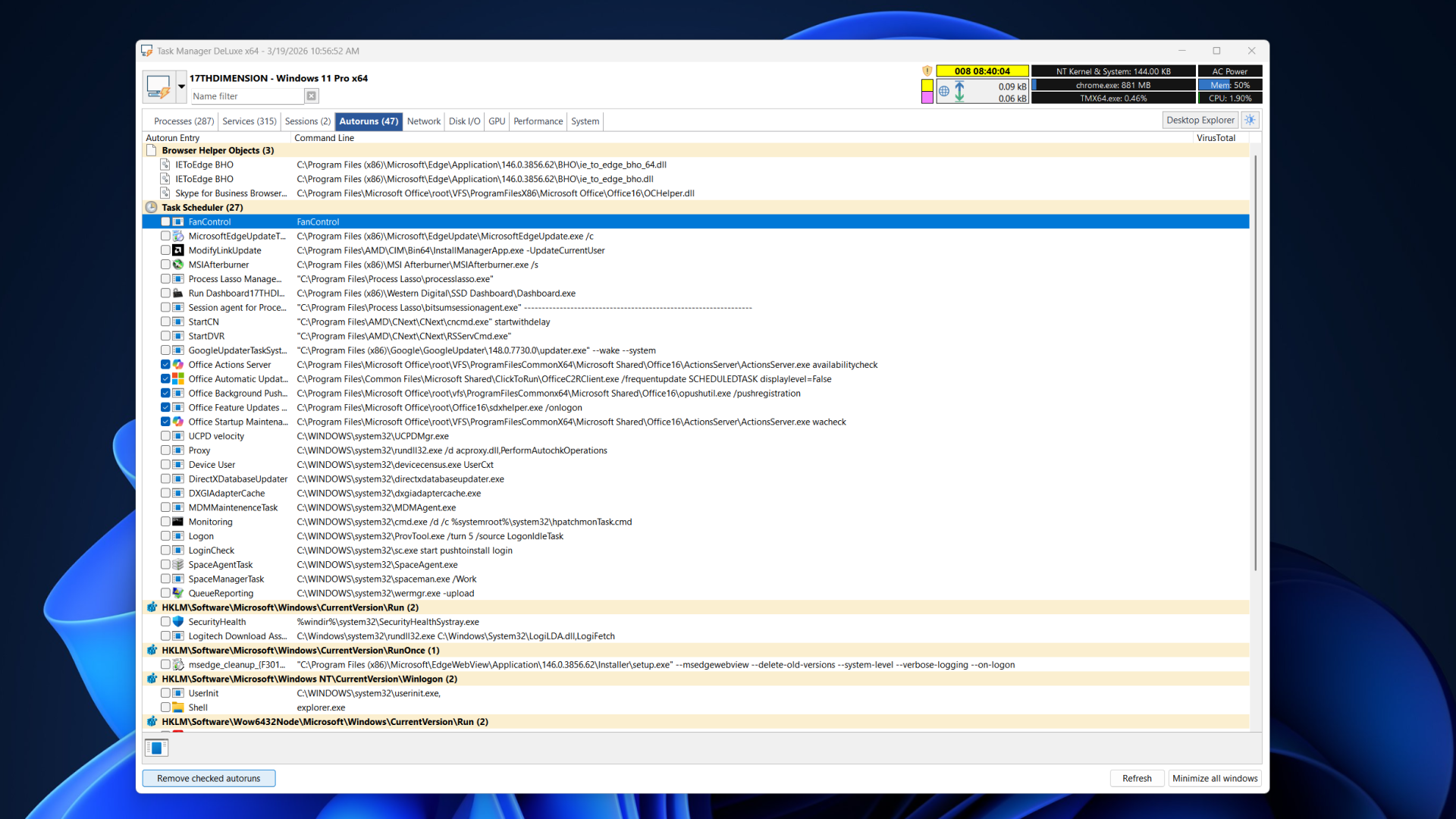Check the FanControl autorun checkbox

(x=165, y=222)
